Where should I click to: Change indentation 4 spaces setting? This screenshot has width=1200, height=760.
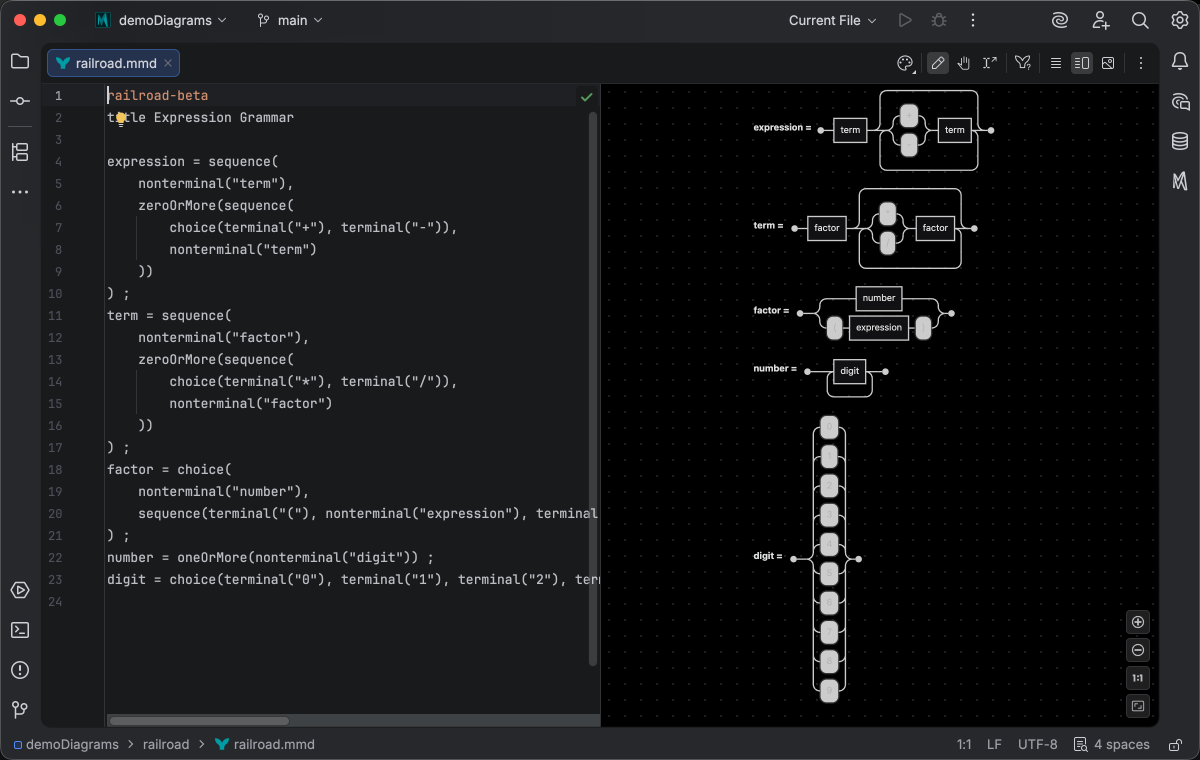(x=1111, y=744)
